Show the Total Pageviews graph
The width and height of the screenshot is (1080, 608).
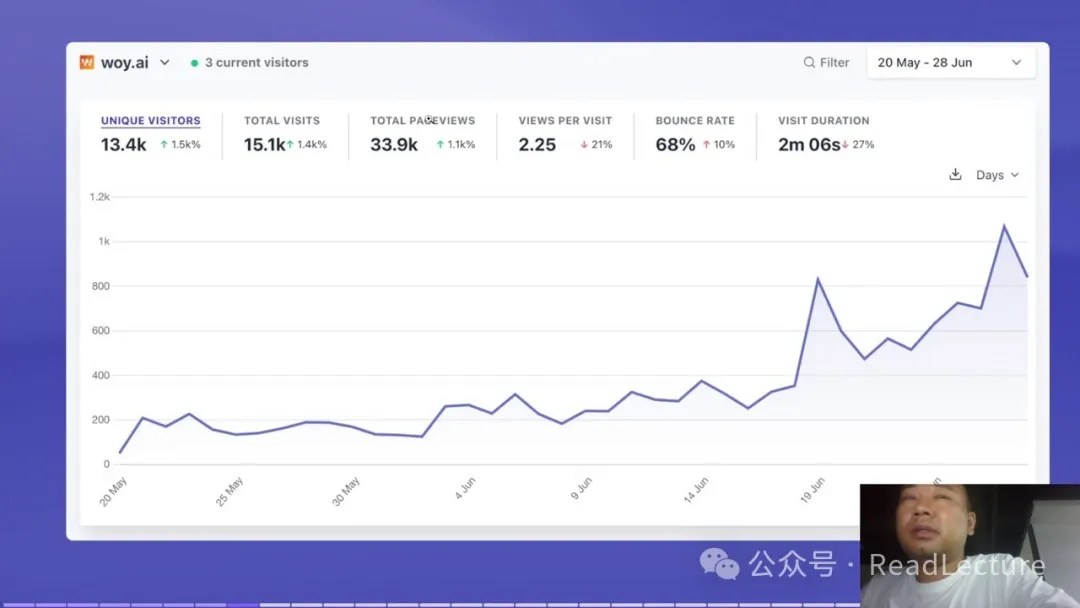point(422,121)
